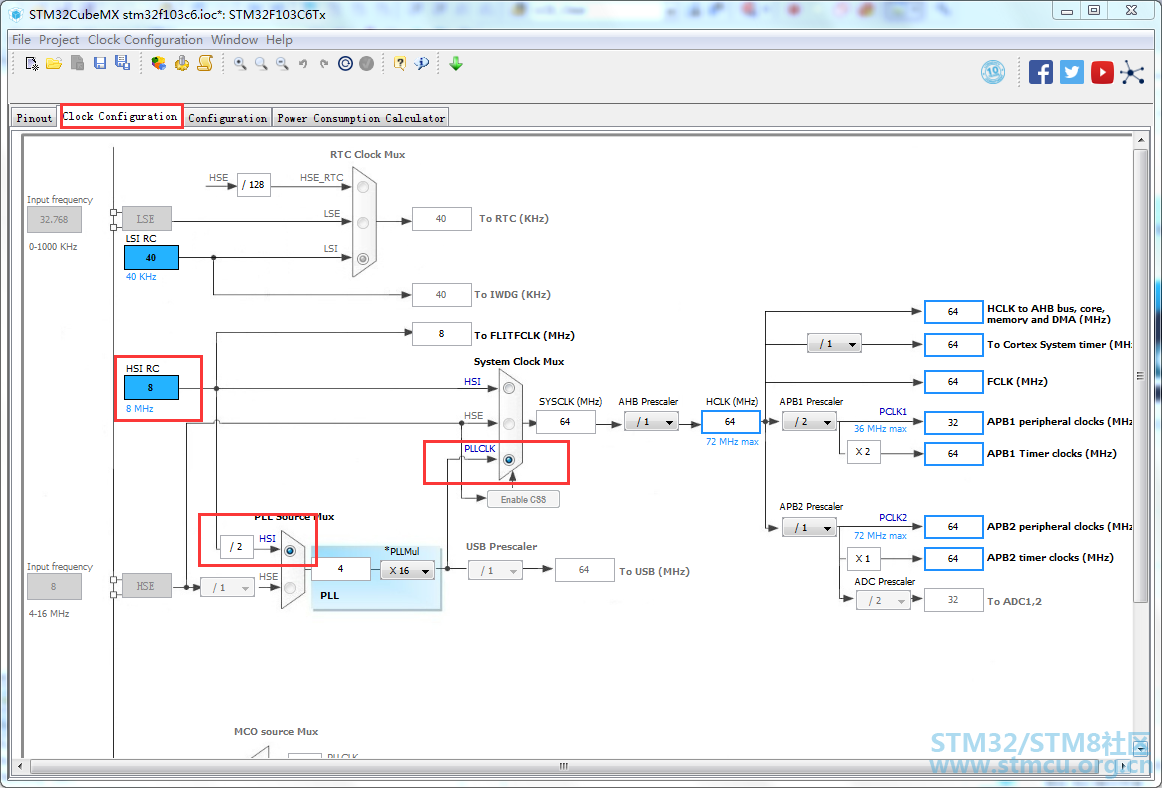The height and width of the screenshot is (788, 1162).
Task: Click the scroll-shaped generate code icon
Action: tap(205, 64)
